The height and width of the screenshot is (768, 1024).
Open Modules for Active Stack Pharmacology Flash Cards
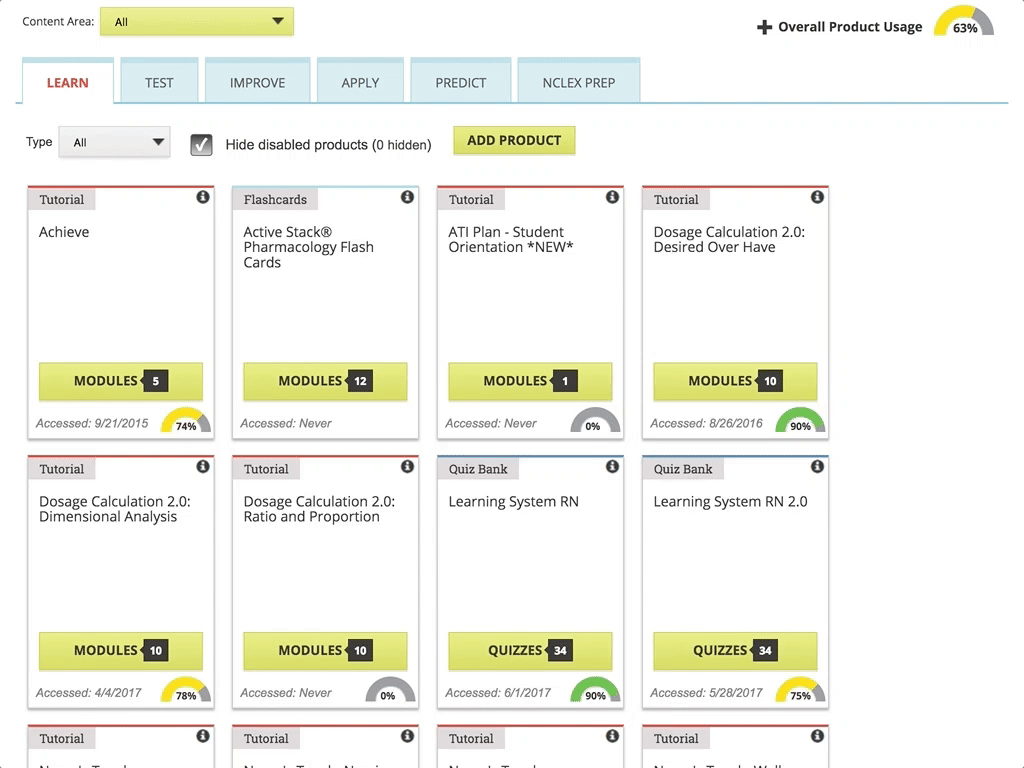click(325, 381)
